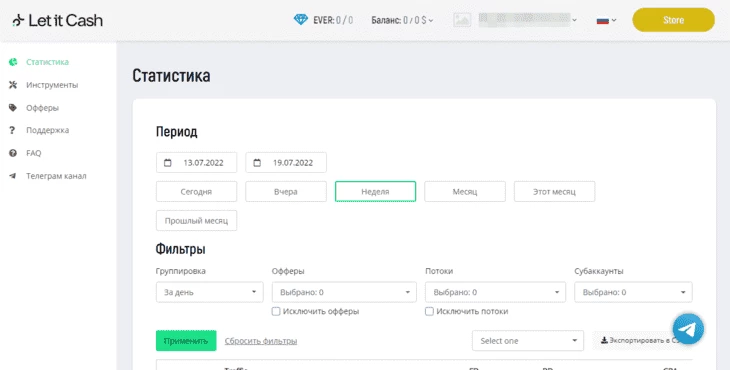The width and height of the screenshot is (730, 370).
Task: Click the Сбросить фильтры link
Action: [x=261, y=341]
